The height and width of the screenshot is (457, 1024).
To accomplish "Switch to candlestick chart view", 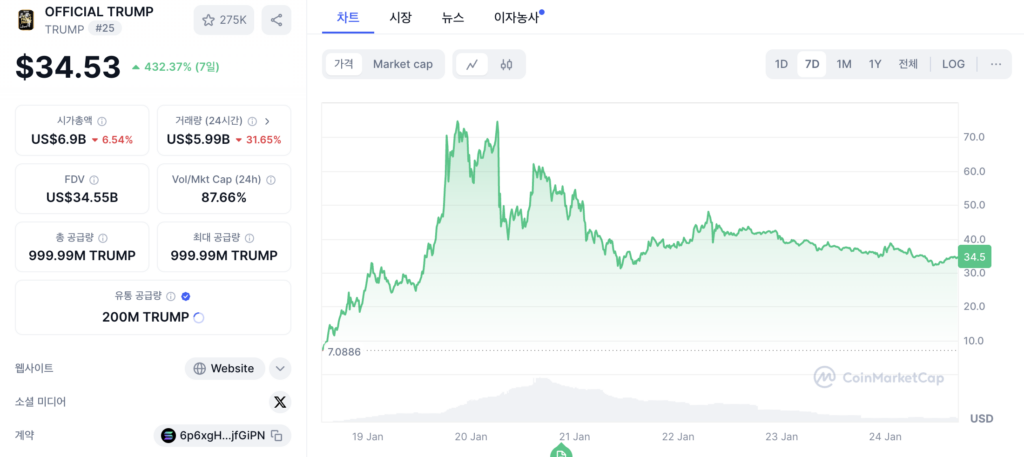I will pyautogui.click(x=506, y=64).
